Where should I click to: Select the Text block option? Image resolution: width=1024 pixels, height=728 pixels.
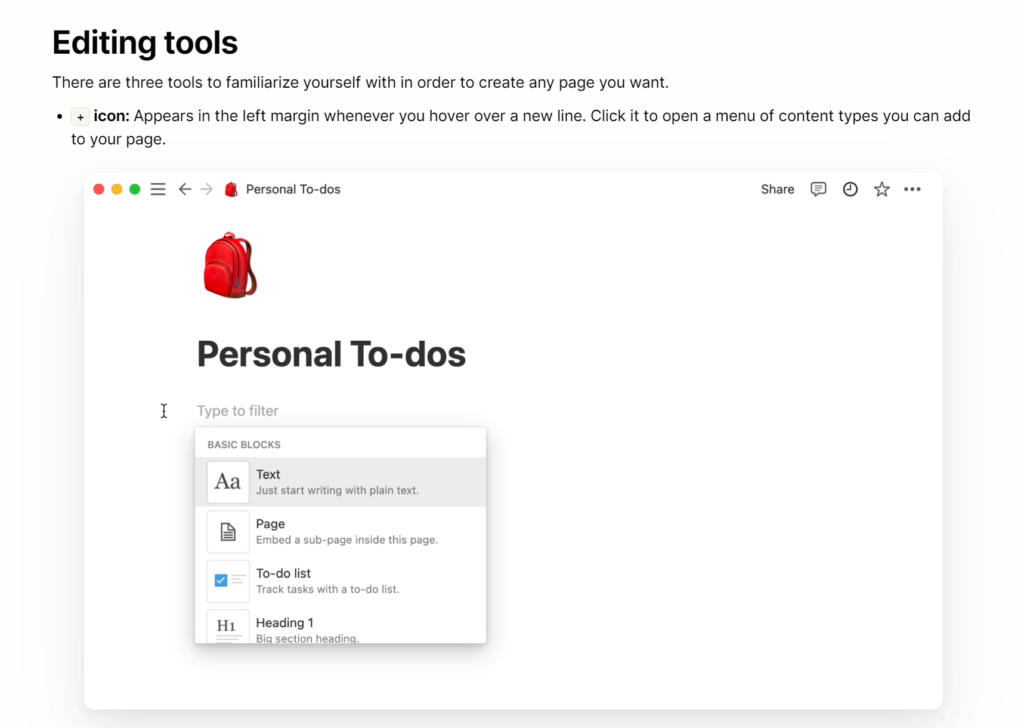pos(340,482)
